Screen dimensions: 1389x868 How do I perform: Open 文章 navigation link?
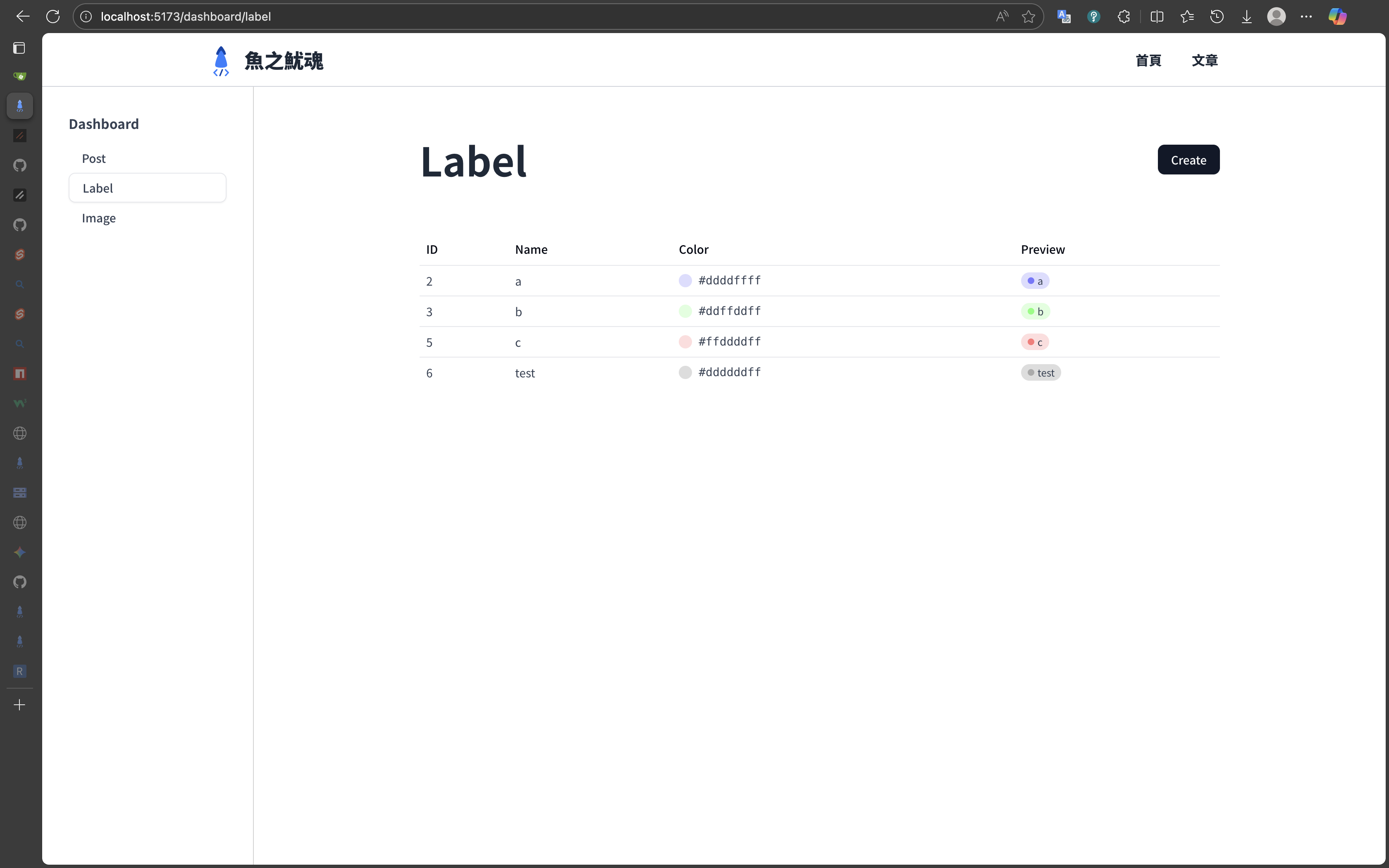click(1204, 60)
